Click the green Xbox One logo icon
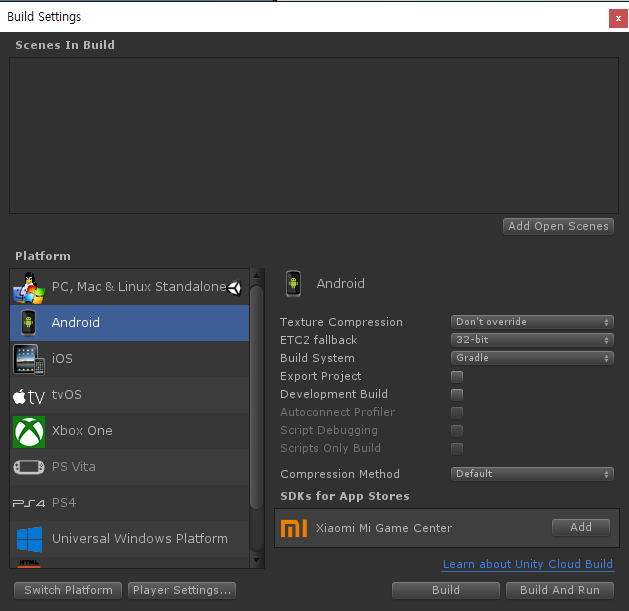This screenshot has width=629, height=611. point(29,432)
